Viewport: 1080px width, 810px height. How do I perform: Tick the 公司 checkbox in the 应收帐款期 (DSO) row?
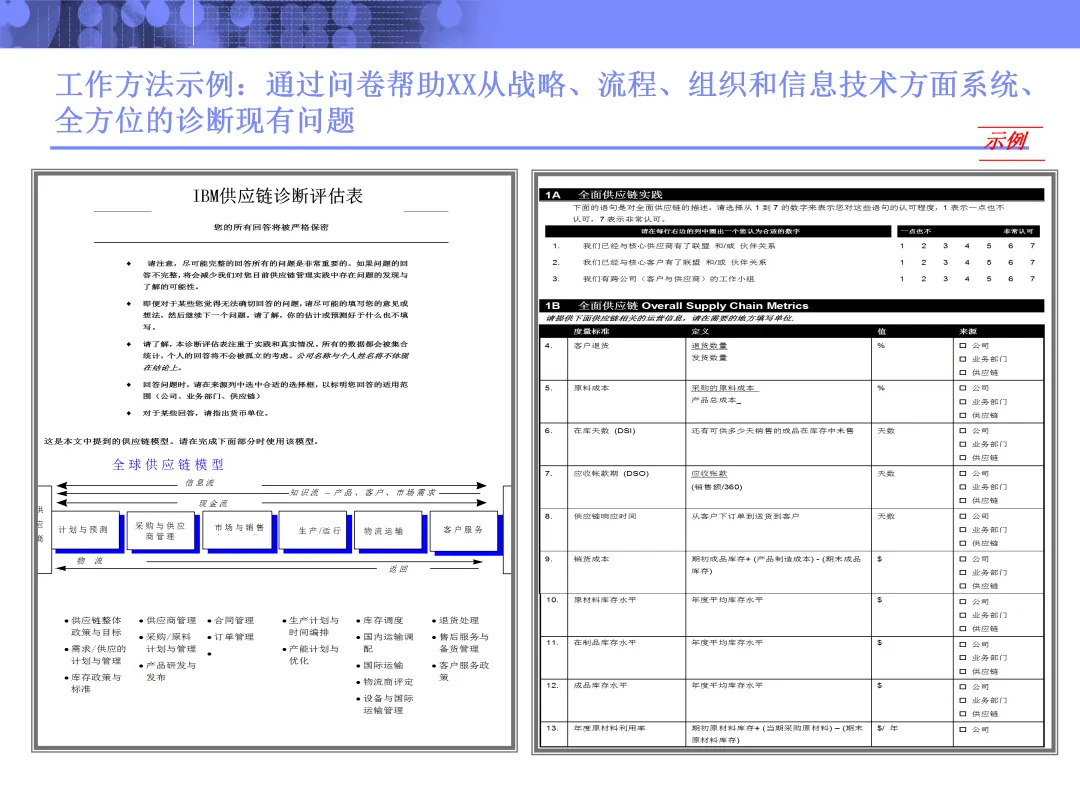pyautogui.click(x=963, y=474)
